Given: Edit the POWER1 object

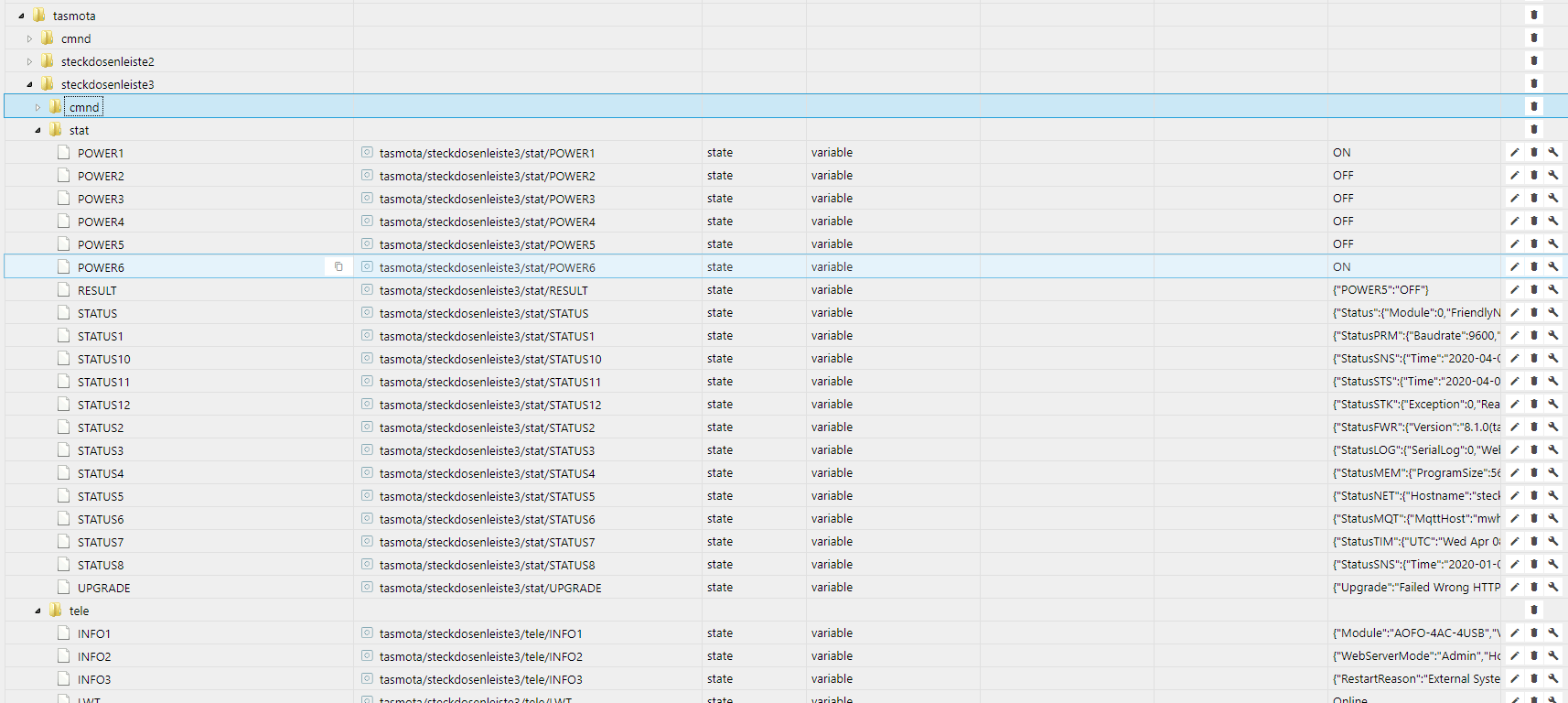Looking at the screenshot, I should (x=1515, y=153).
